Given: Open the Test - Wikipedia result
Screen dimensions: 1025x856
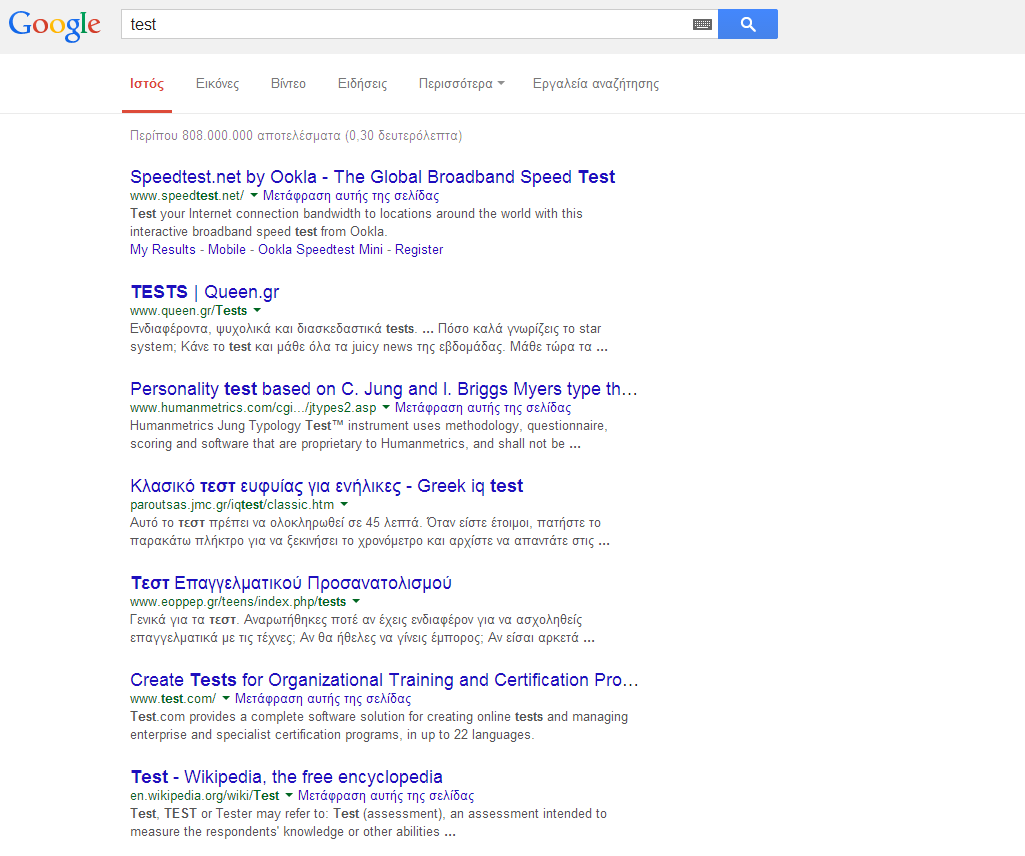Looking at the screenshot, I should pos(286,777).
